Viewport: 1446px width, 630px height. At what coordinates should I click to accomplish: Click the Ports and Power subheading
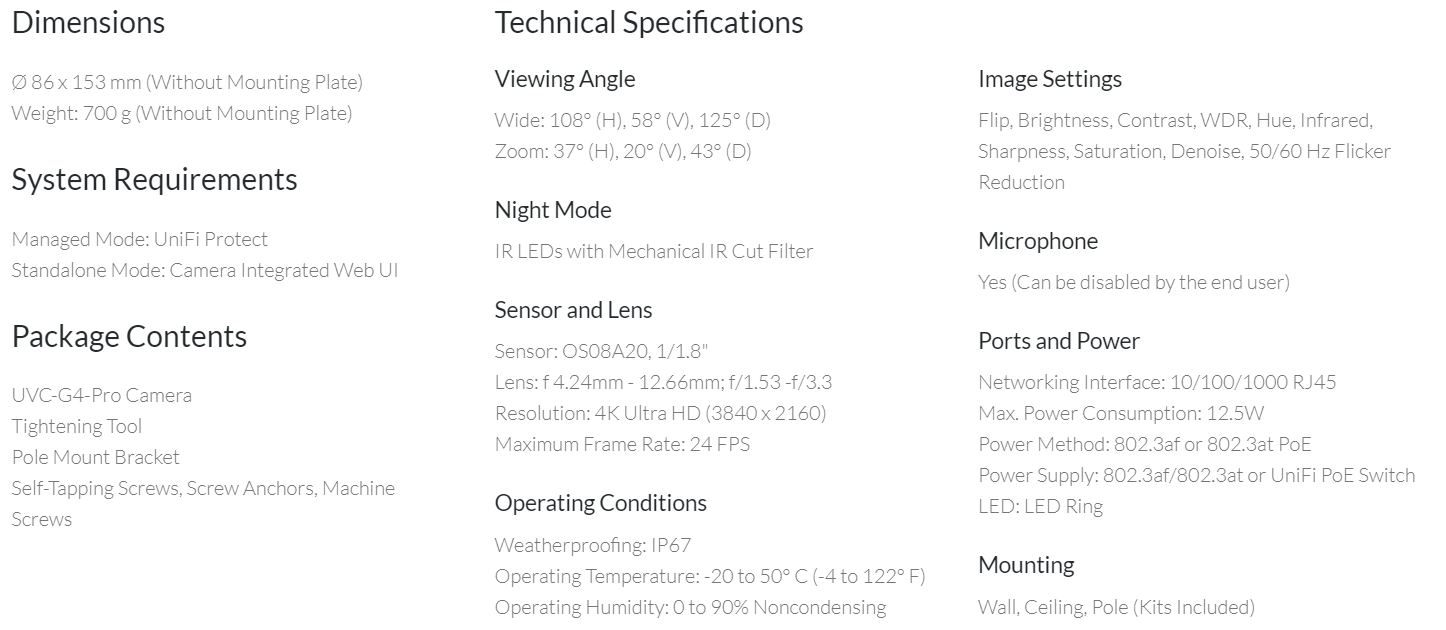1058,341
